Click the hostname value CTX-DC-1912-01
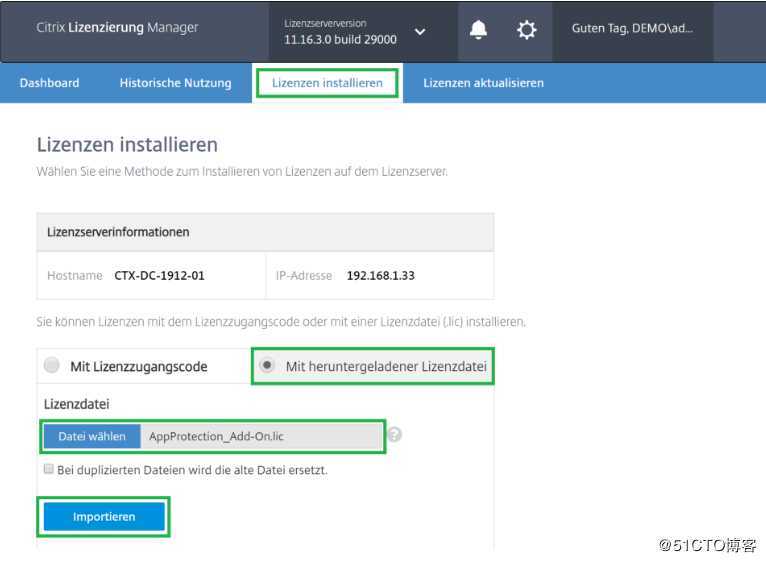 click(159, 276)
